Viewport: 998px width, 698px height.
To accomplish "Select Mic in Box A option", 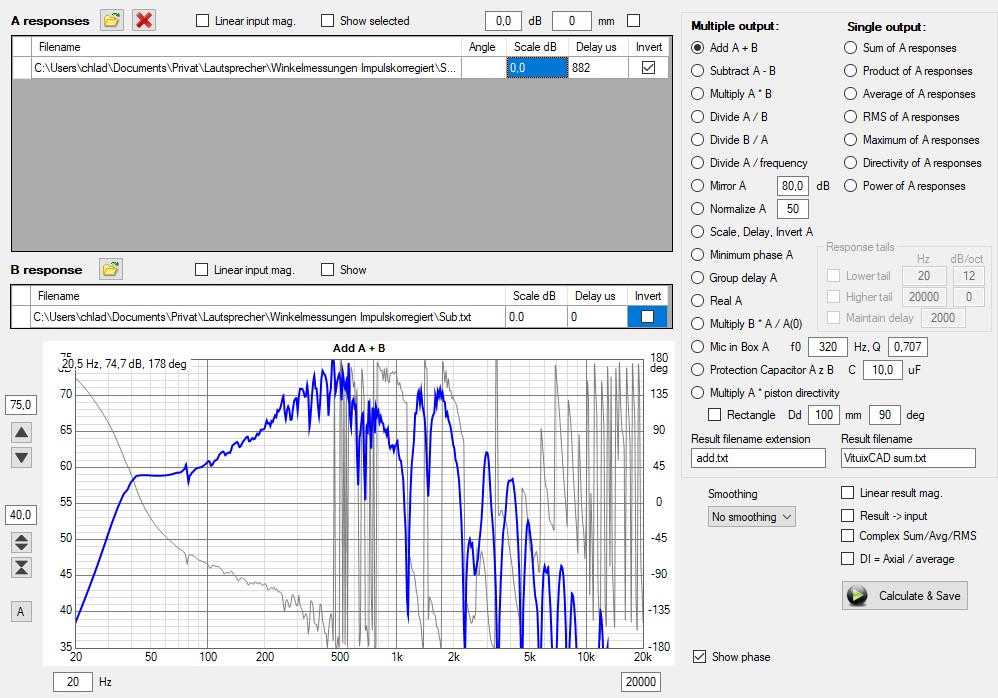I will click(x=698, y=347).
